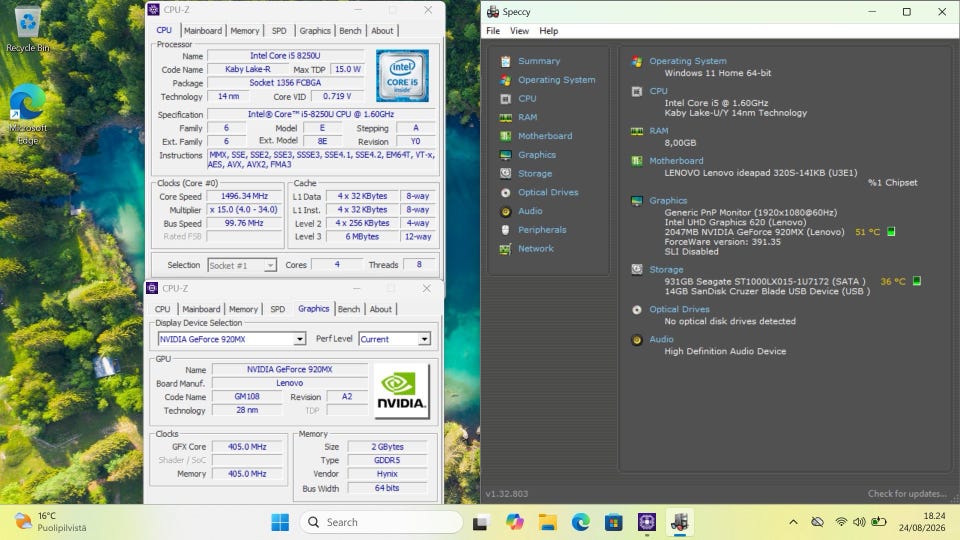Switch to the CPU-Z taskbar icon

pyautogui.click(x=647, y=522)
